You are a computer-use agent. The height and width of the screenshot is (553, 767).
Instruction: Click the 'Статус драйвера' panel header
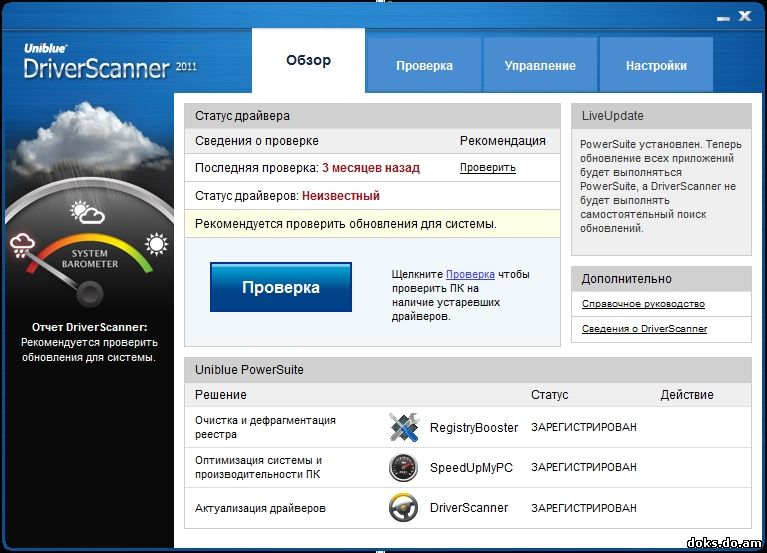point(372,116)
